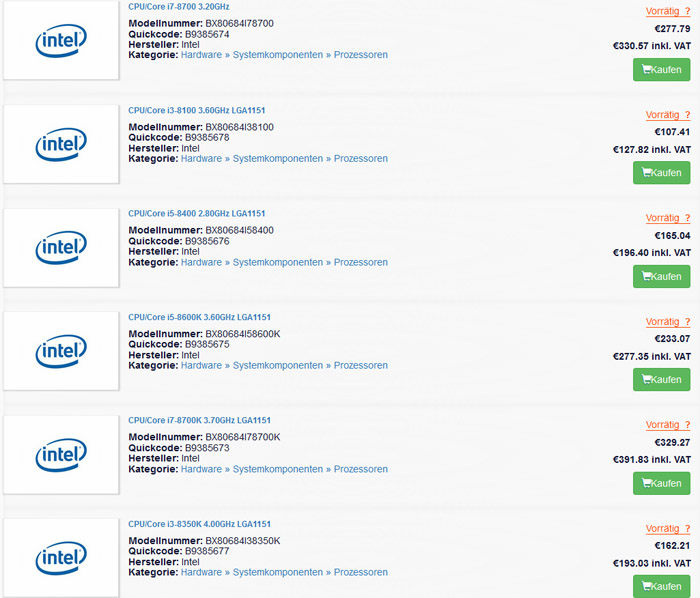Viewport: 700px width, 598px height.
Task: Open the CPU/Core i3-8100 3.60GHz product title
Action: pyautogui.click(x=197, y=110)
